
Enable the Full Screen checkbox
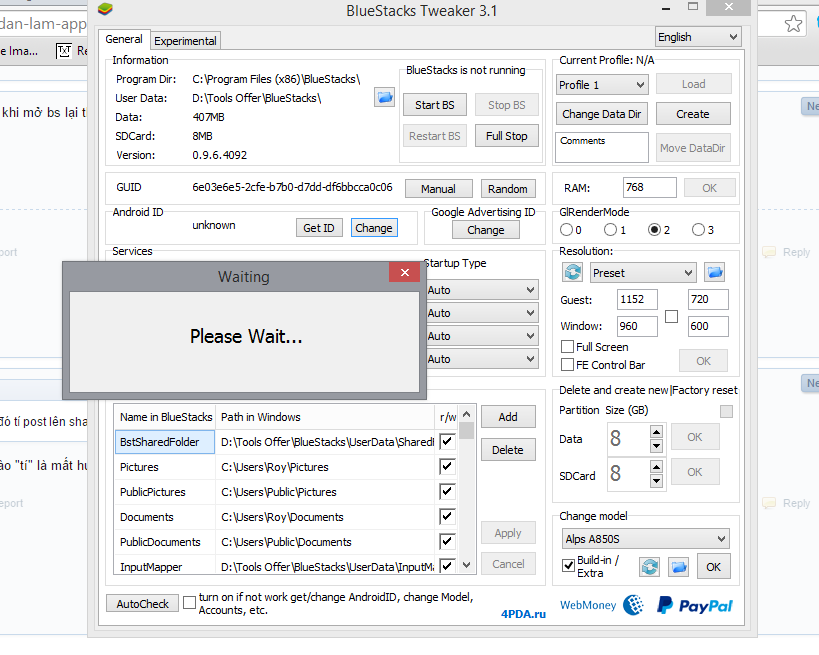tap(568, 347)
